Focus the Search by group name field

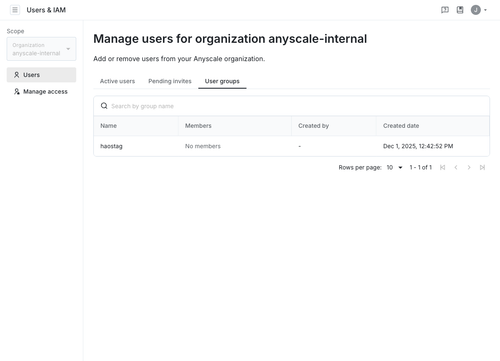point(292,106)
